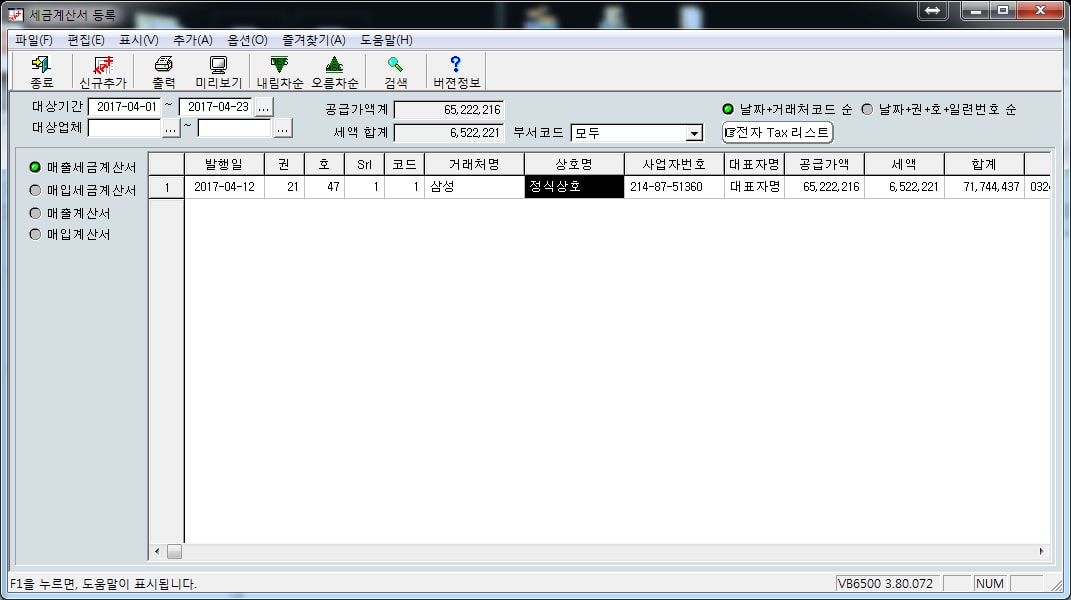Open the 즐겨찾기(A) menu
The height and width of the screenshot is (600, 1071).
point(313,40)
